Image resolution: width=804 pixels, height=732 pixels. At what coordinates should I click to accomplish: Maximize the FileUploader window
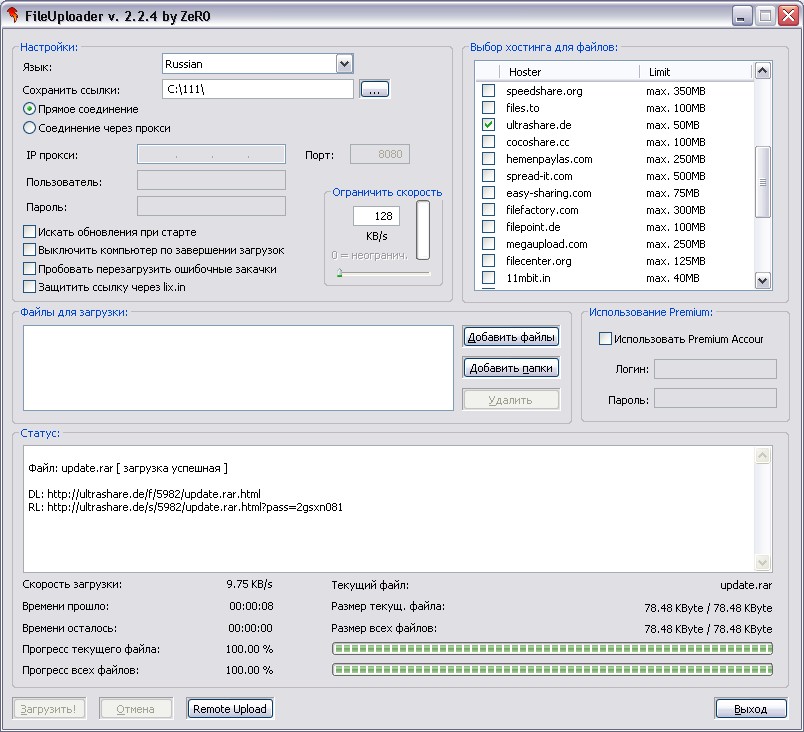point(765,15)
